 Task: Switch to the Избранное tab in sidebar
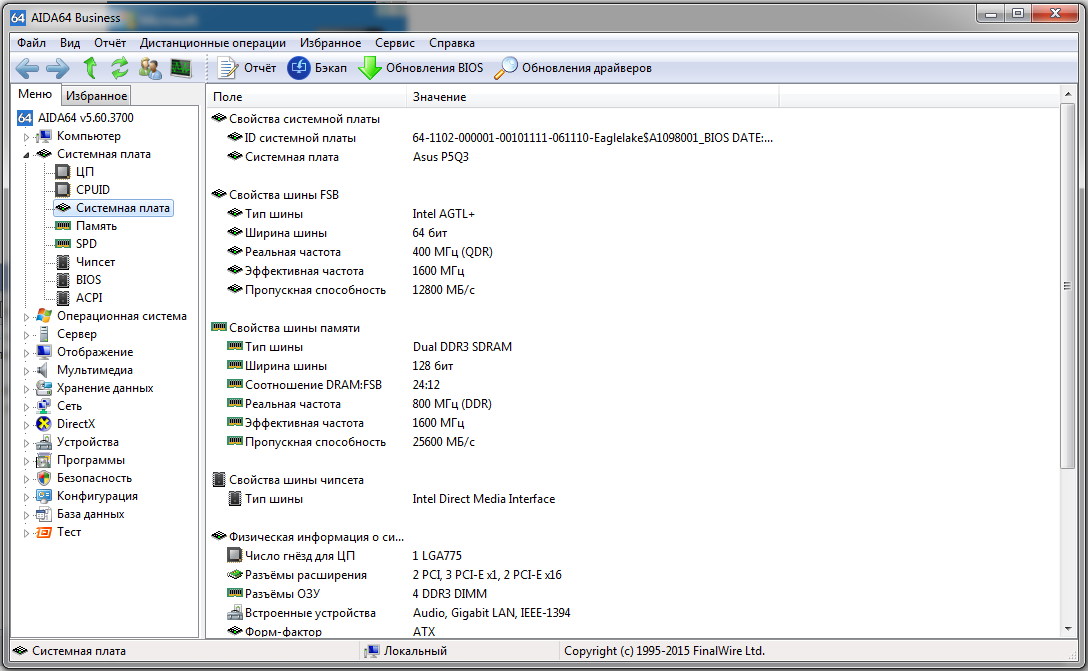pyautogui.click(x=96, y=96)
